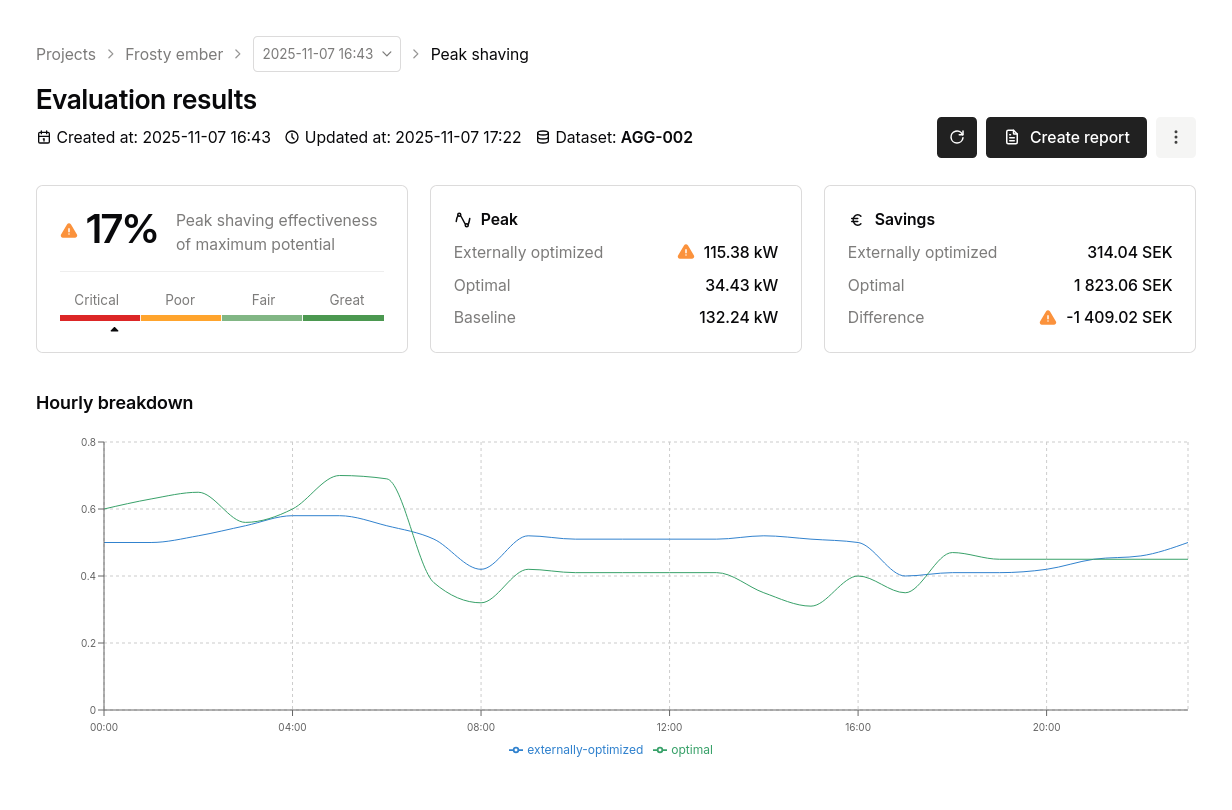The image size is (1232, 810).
Task: Click the dark green Great rating segment
Action: 343,318
